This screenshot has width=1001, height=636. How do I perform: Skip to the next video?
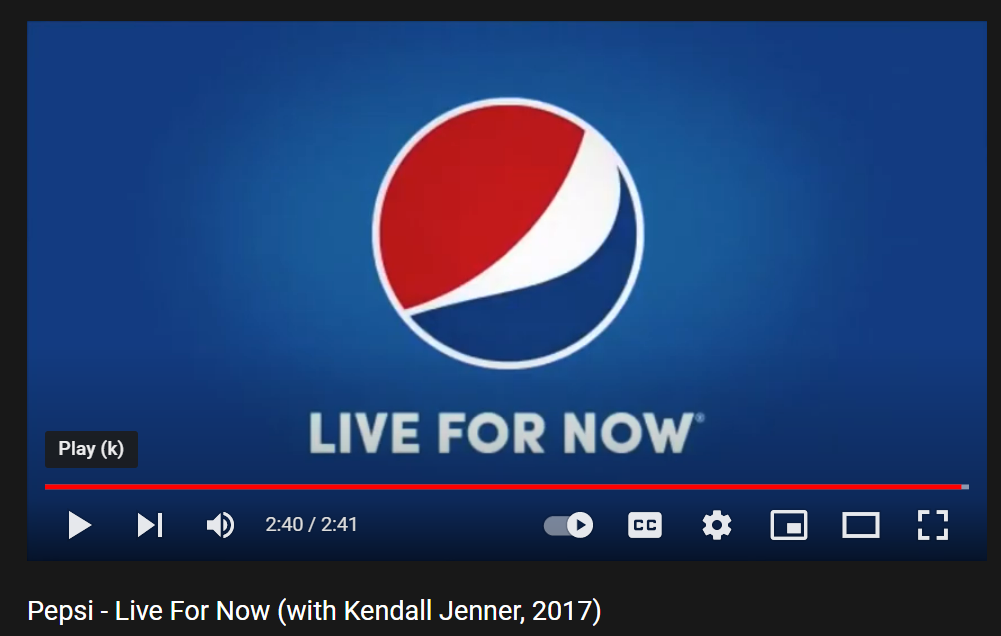point(150,525)
